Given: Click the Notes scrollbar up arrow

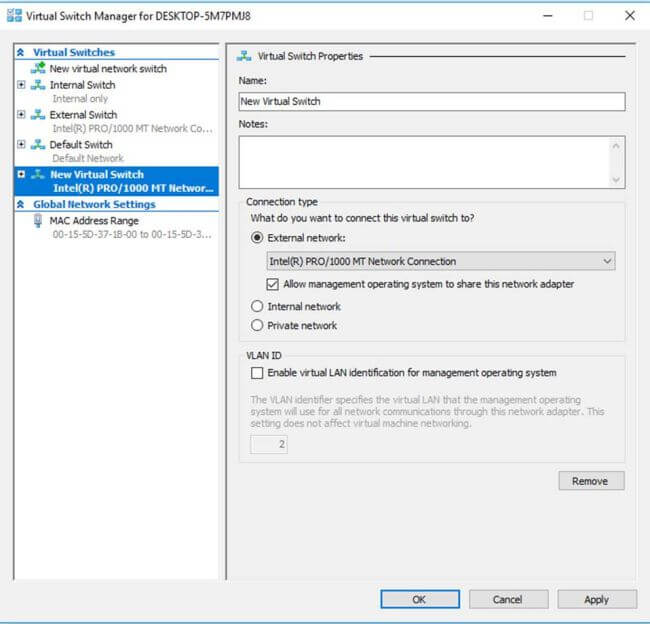Looking at the screenshot, I should click(616, 146).
